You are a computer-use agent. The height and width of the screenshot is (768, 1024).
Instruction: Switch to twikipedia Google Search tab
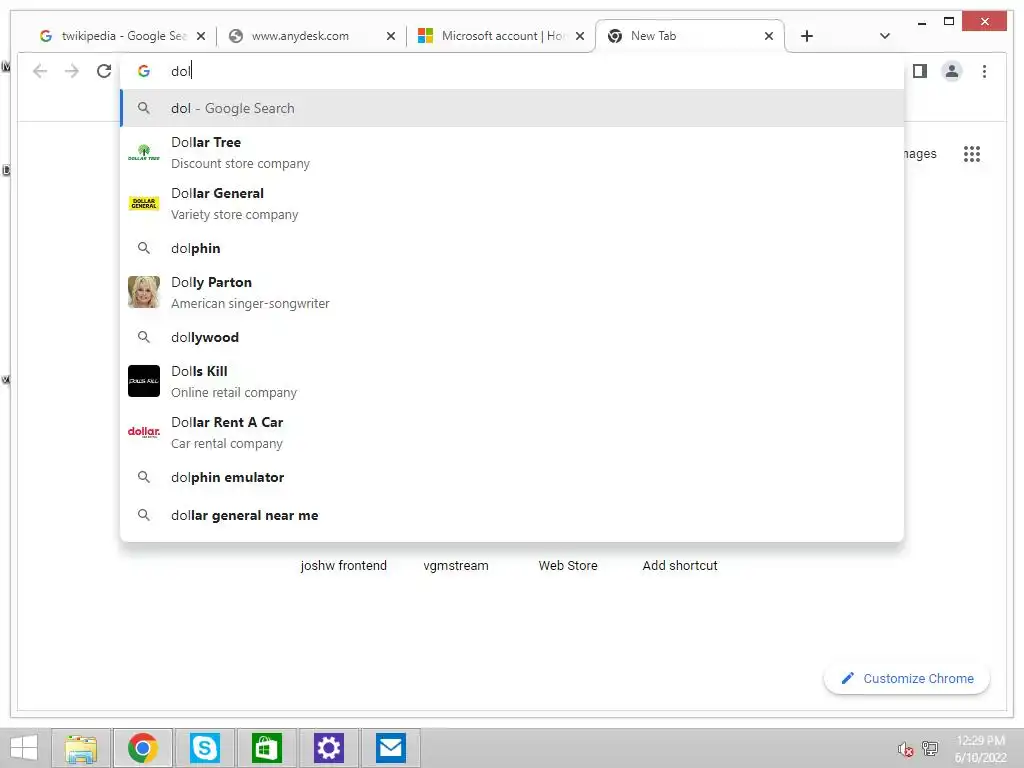pos(122,36)
